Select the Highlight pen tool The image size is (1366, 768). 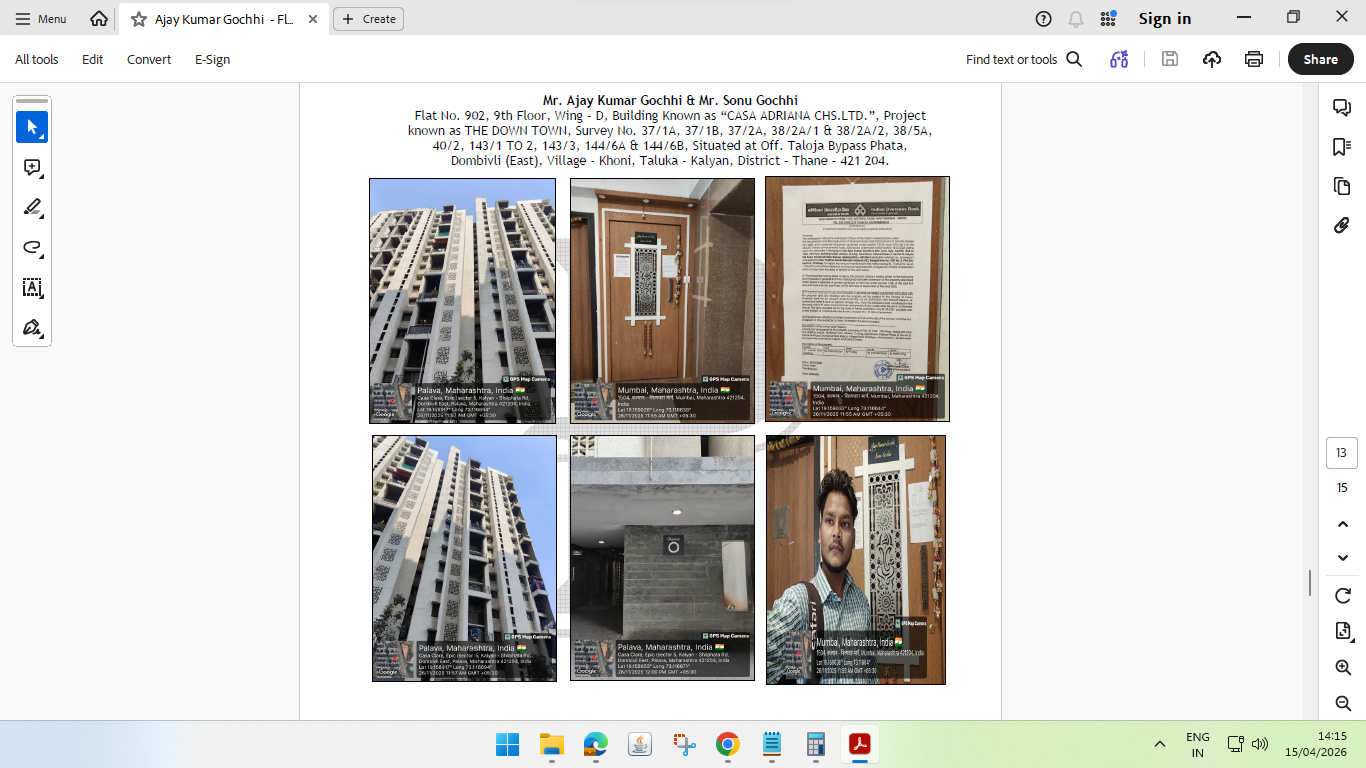(x=32, y=208)
